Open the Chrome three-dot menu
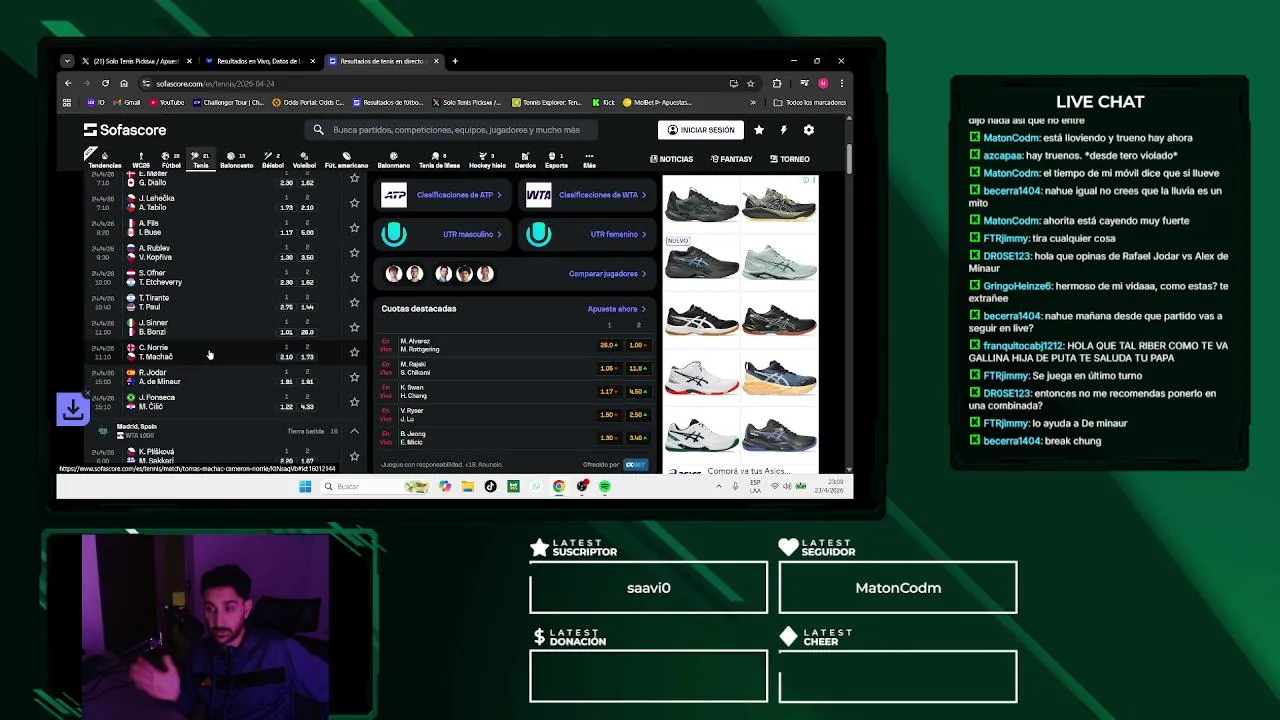 (x=842, y=83)
